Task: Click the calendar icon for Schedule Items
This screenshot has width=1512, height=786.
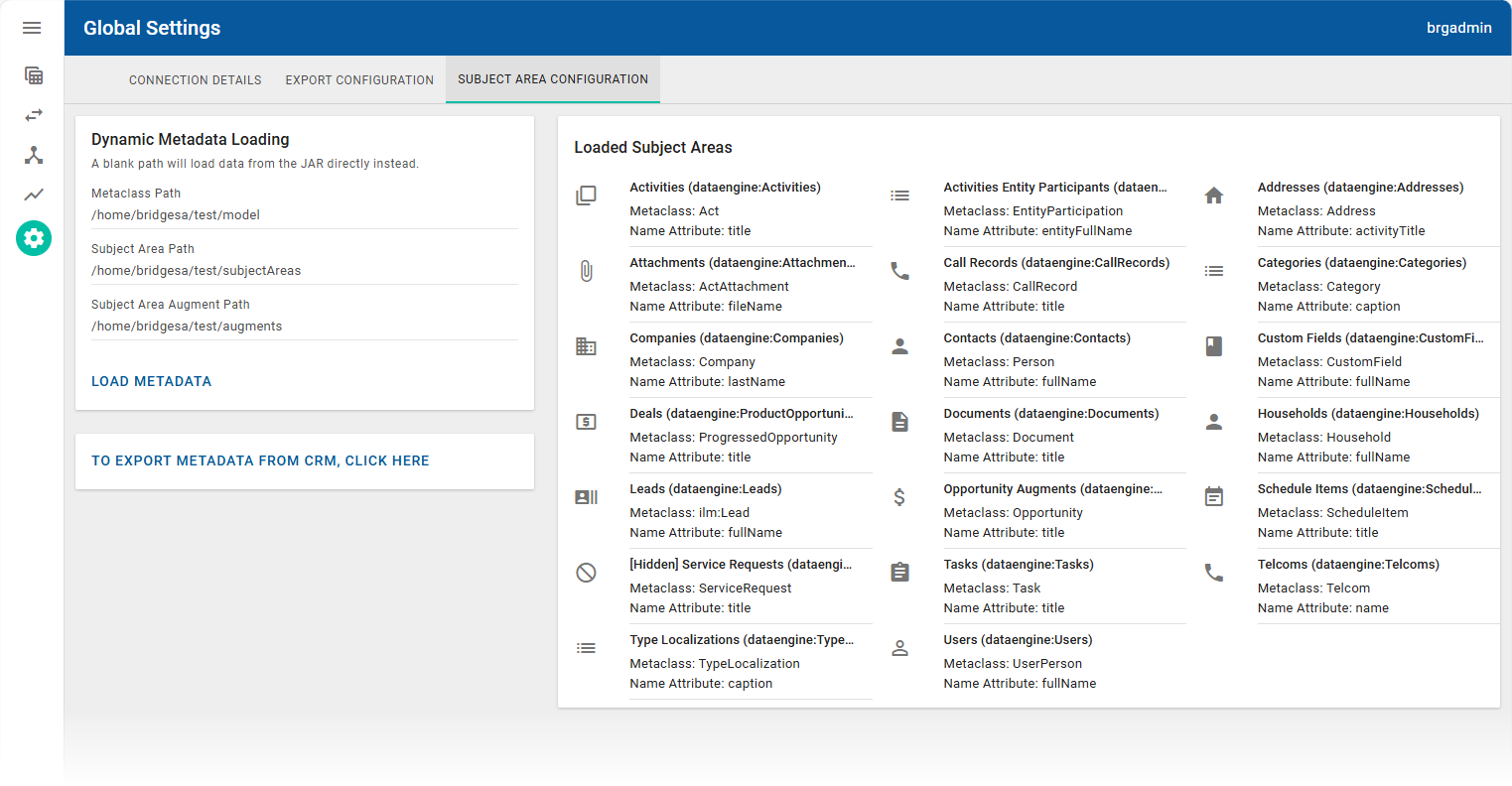Action: click(1213, 497)
